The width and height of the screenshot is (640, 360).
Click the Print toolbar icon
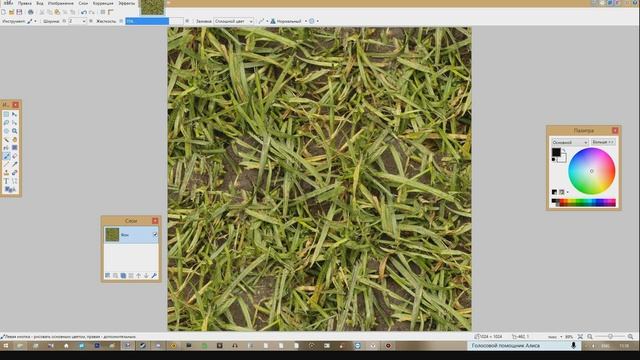pyautogui.click(x=31, y=12)
